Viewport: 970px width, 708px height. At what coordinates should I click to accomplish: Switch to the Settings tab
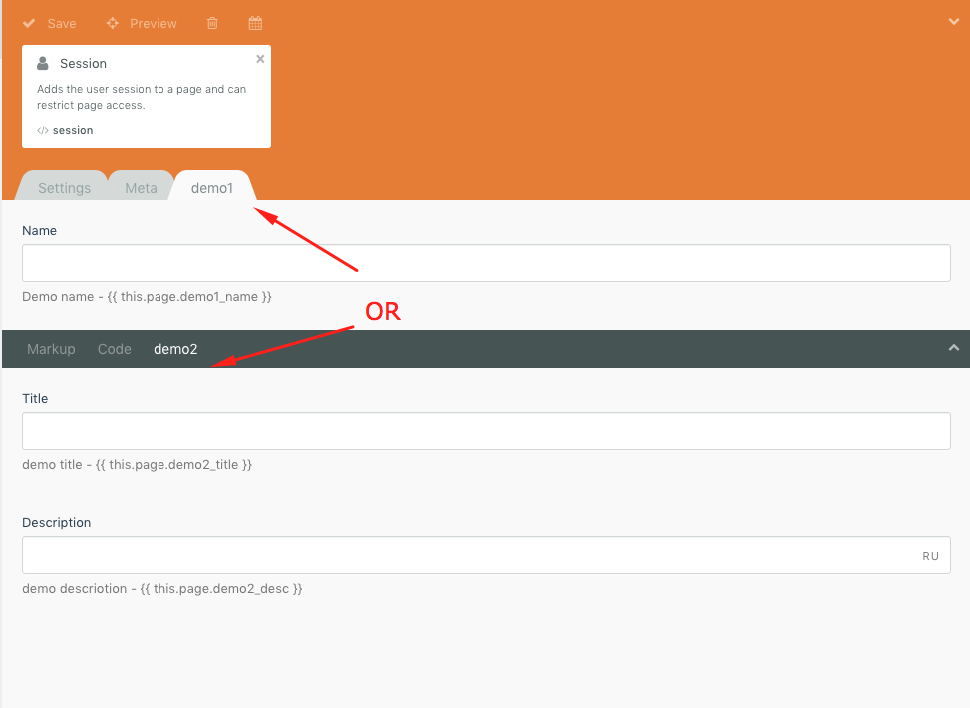tap(64, 188)
